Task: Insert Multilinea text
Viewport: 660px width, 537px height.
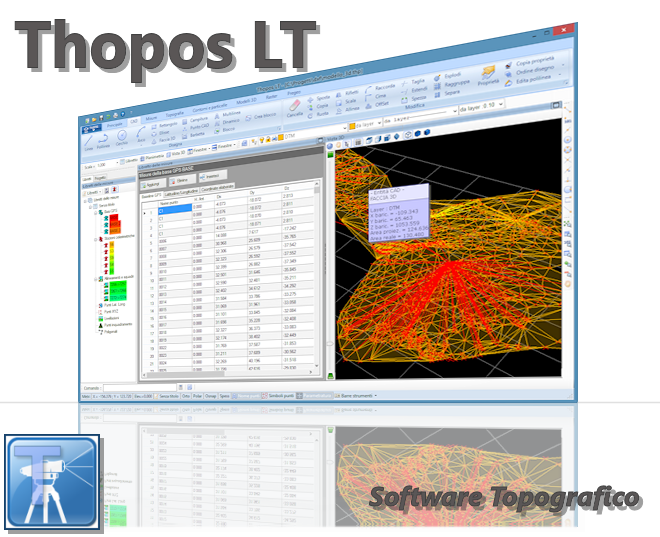Action: [x=227, y=114]
